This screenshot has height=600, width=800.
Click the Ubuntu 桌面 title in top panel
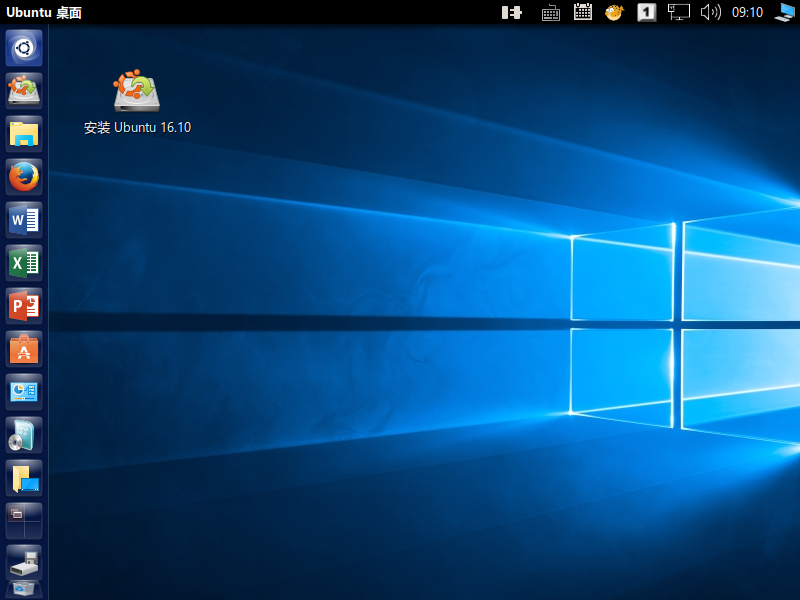tap(44, 12)
